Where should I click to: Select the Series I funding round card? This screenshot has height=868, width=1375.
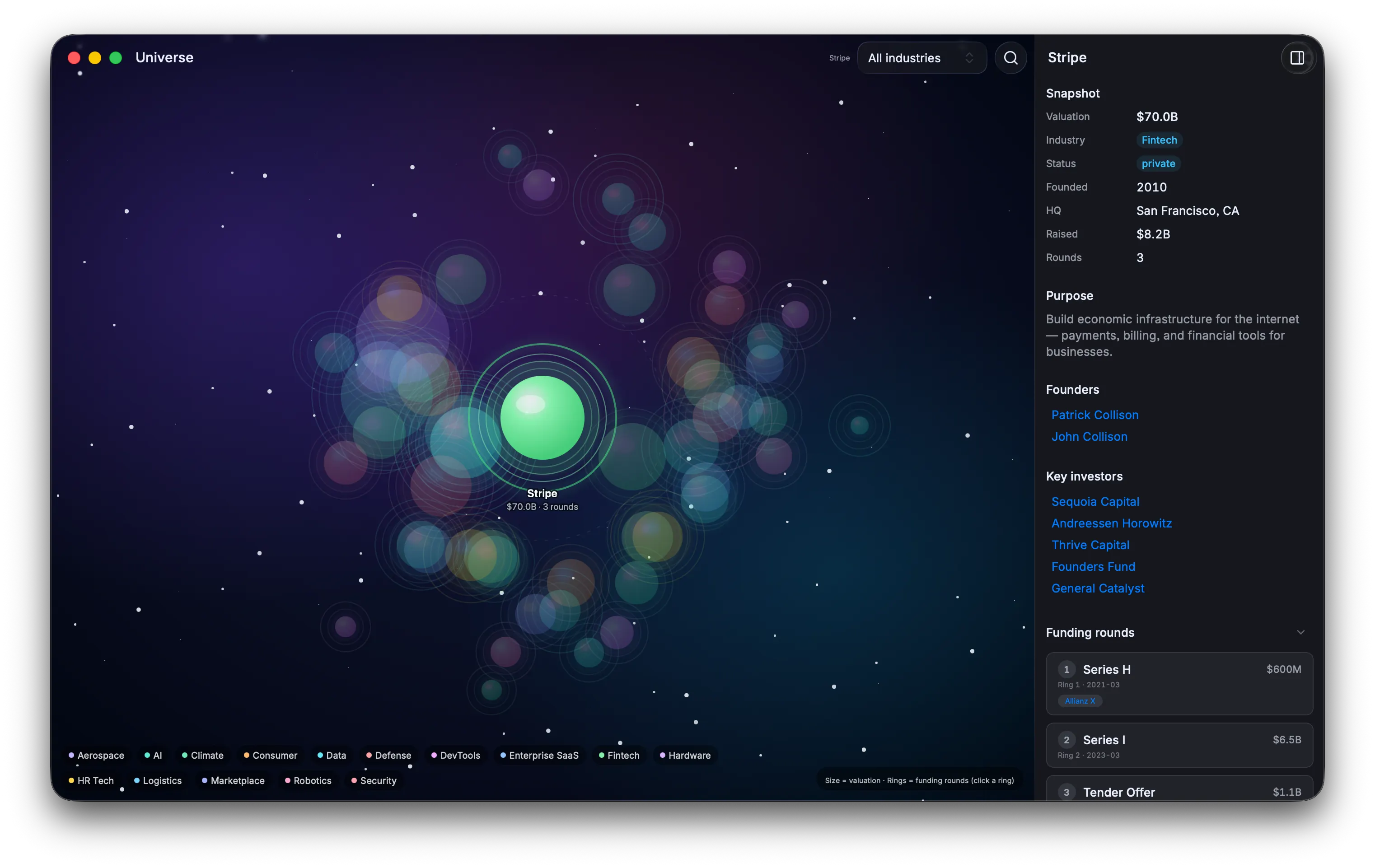(x=1179, y=745)
